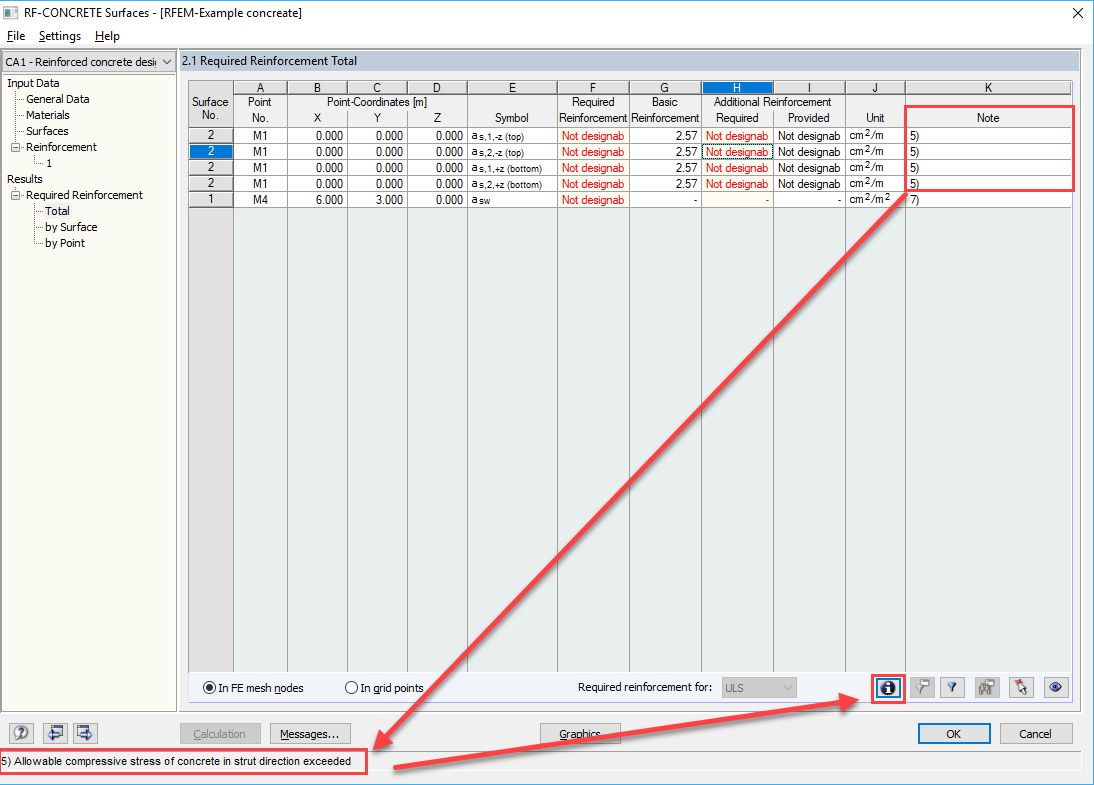Viewport: 1094px width, 785px height.
Task: Click symbol cell a s,1,-z (top)
Action: pos(512,136)
